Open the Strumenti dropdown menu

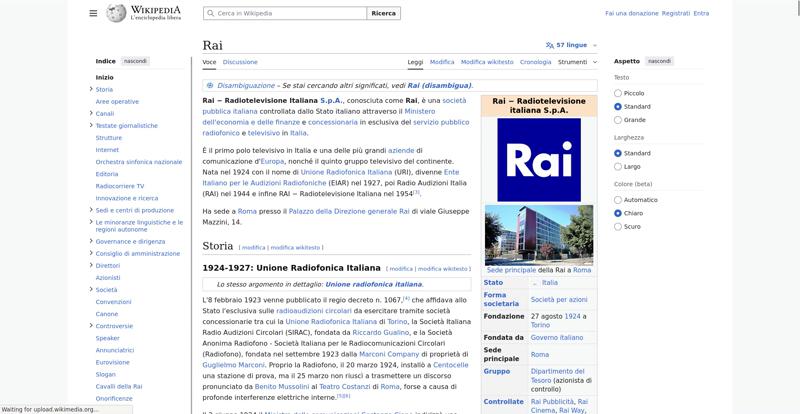(x=576, y=62)
